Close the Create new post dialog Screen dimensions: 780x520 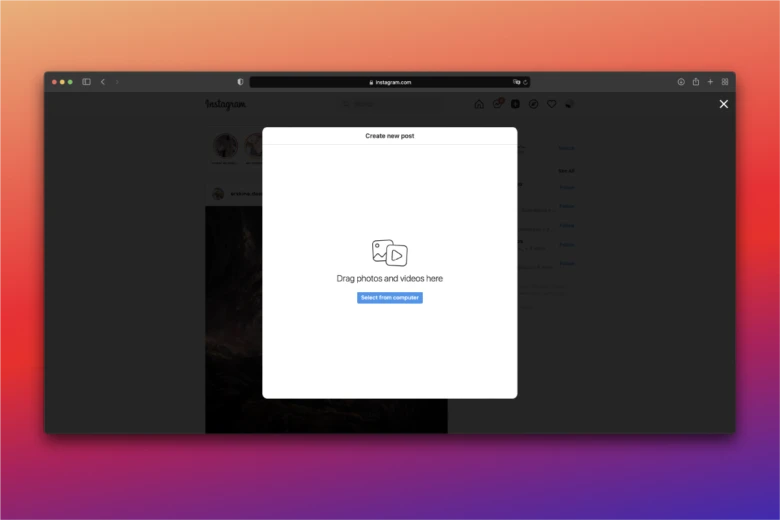(724, 104)
